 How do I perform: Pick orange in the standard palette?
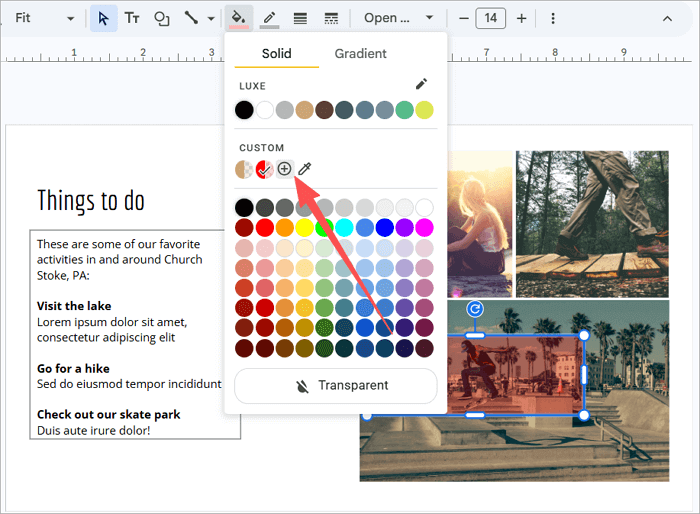284,228
